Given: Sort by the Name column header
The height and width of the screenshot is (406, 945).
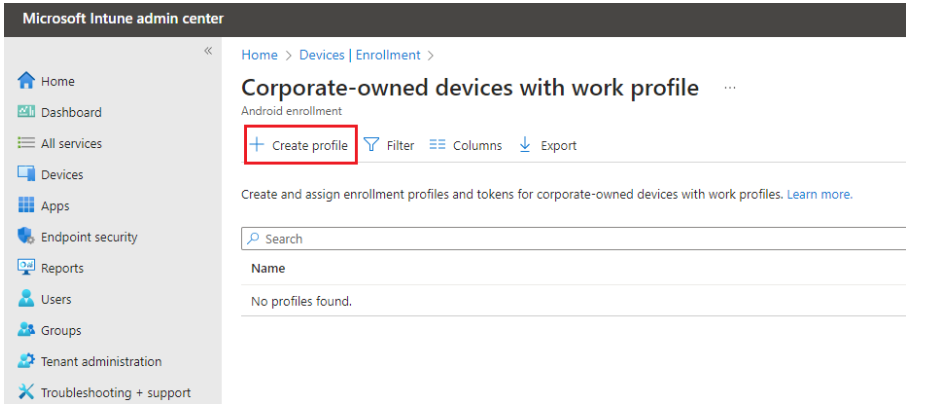Looking at the screenshot, I should [268, 268].
